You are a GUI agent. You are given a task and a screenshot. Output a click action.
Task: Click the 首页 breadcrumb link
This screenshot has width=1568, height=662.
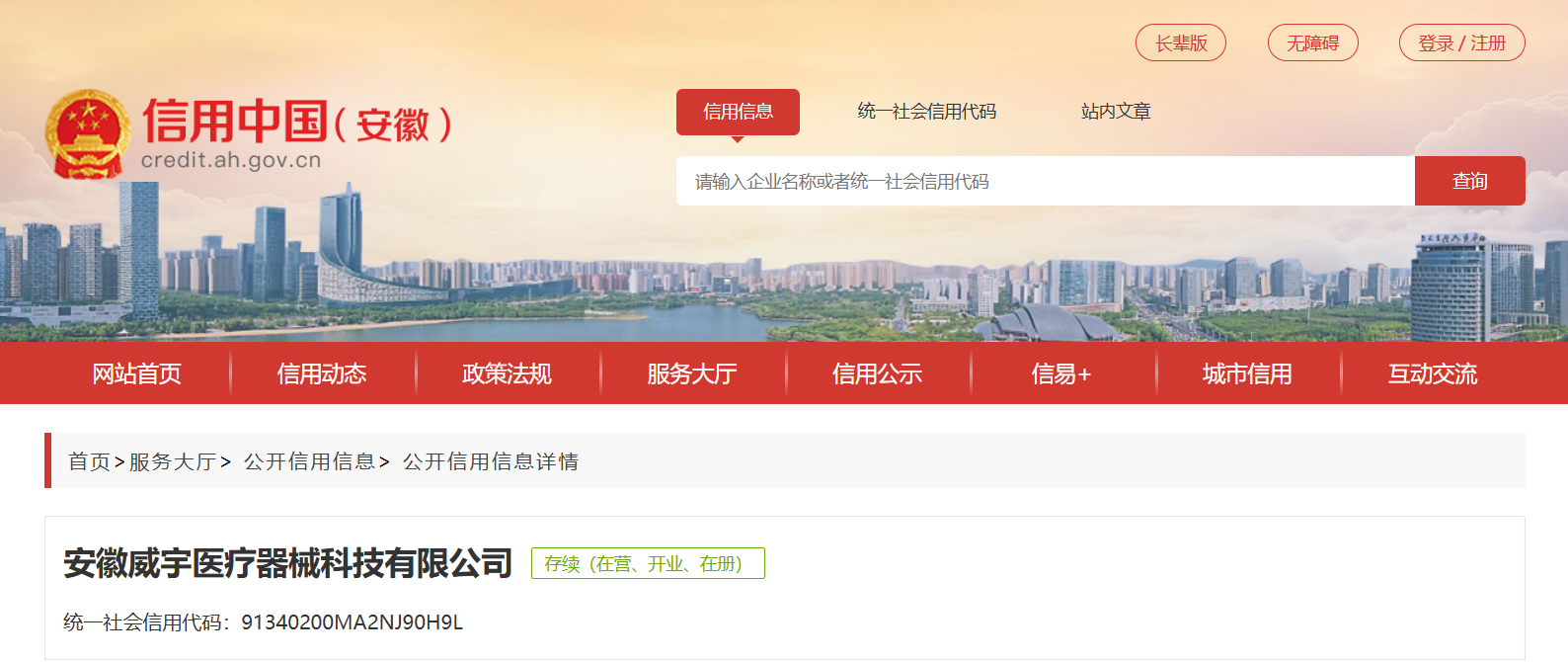[x=89, y=461]
